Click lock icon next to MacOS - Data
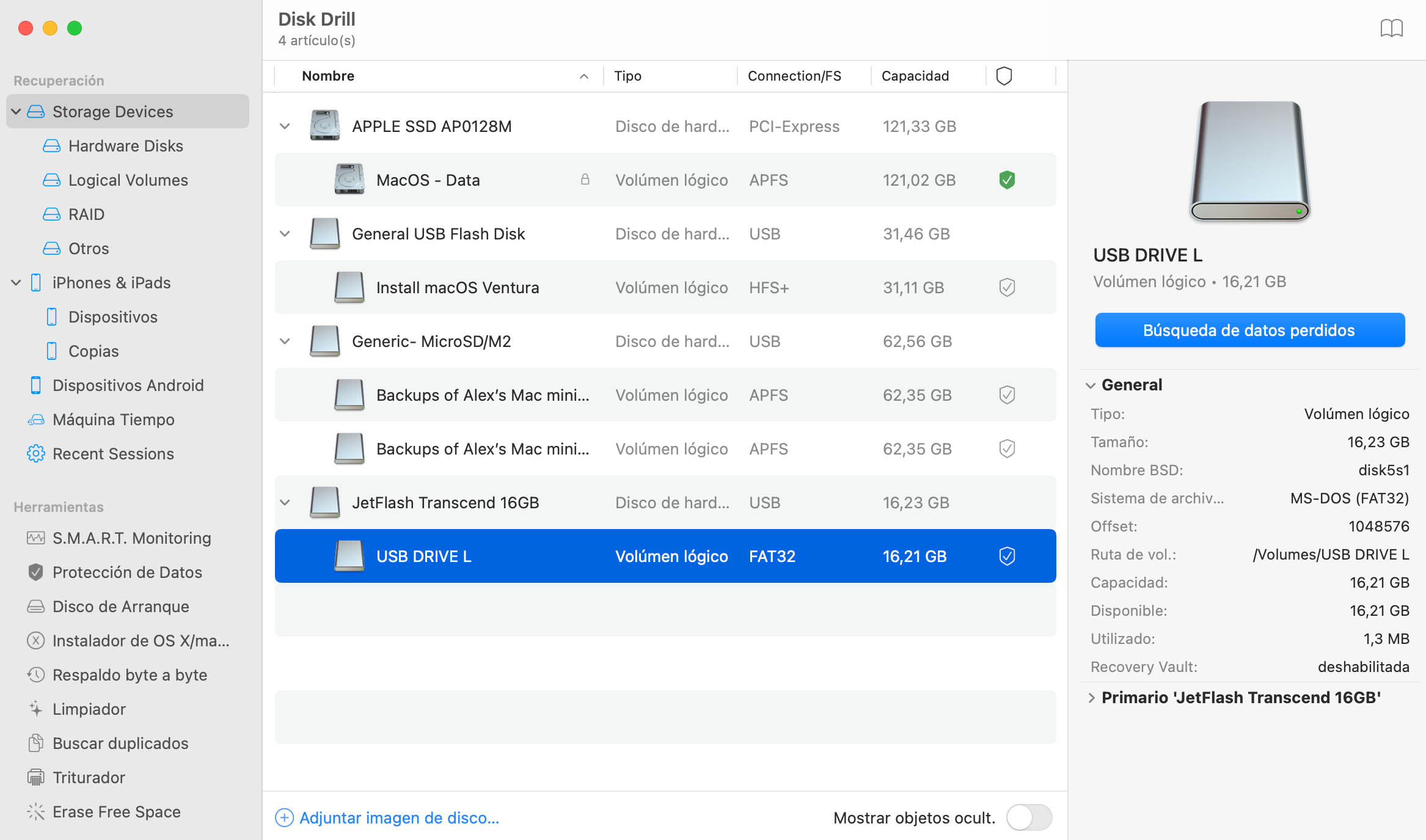This screenshot has height=840, width=1426. pos(585,180)
